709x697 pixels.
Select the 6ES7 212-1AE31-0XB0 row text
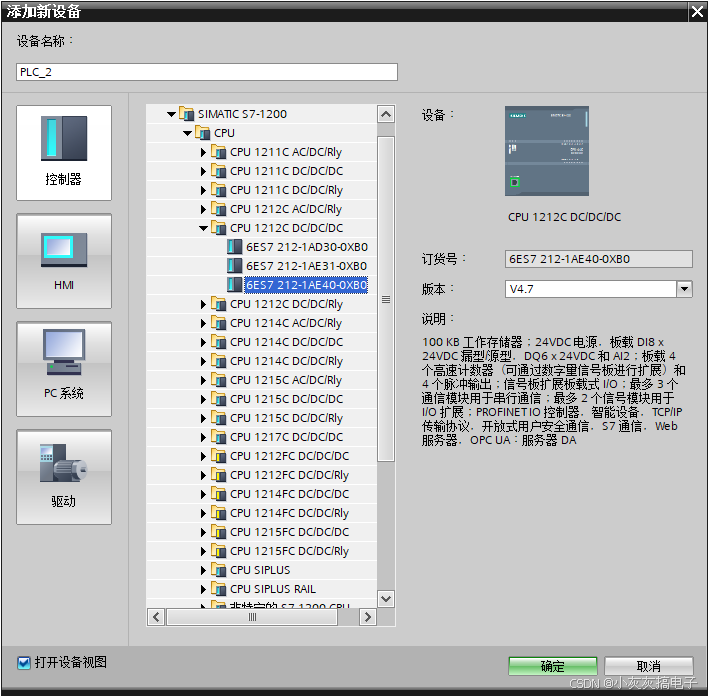point(307,266)
